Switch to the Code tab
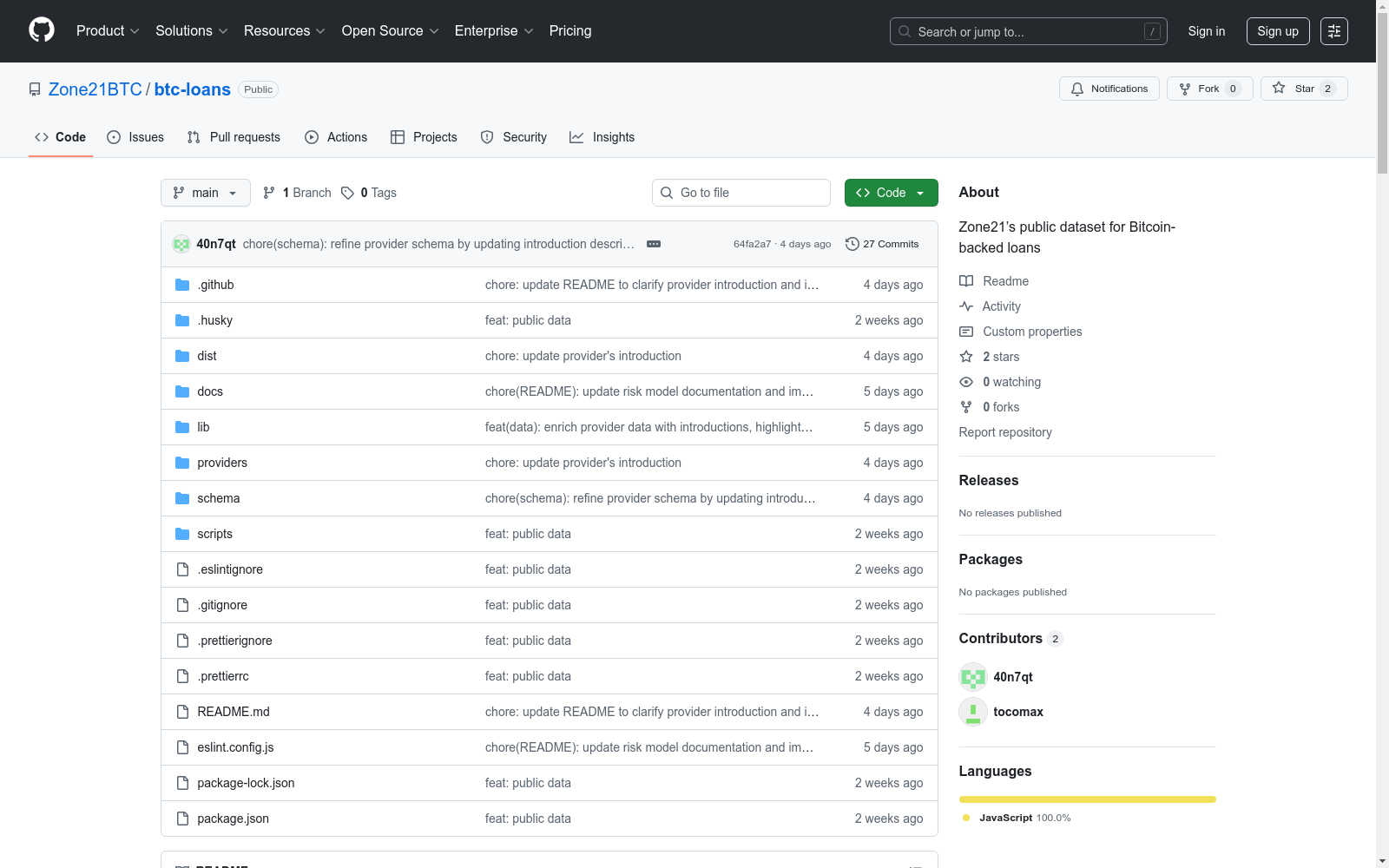The width and height of the screenshot is (1389, 868). click(x=61, y=137)
